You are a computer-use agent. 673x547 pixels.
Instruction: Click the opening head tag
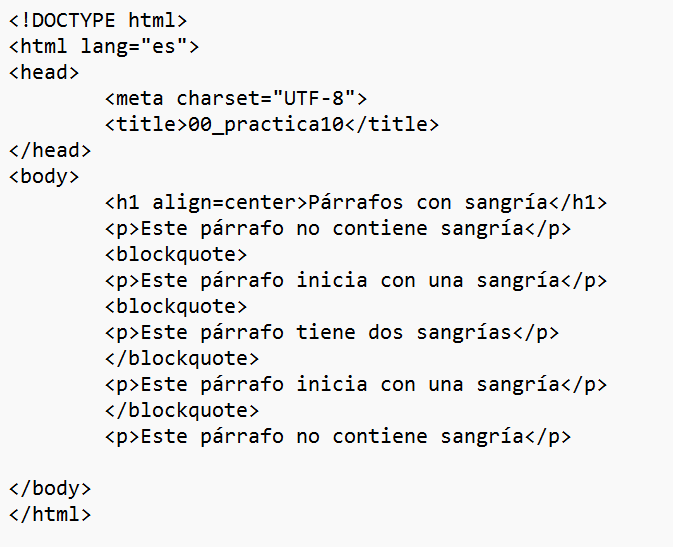coord(44,73)
